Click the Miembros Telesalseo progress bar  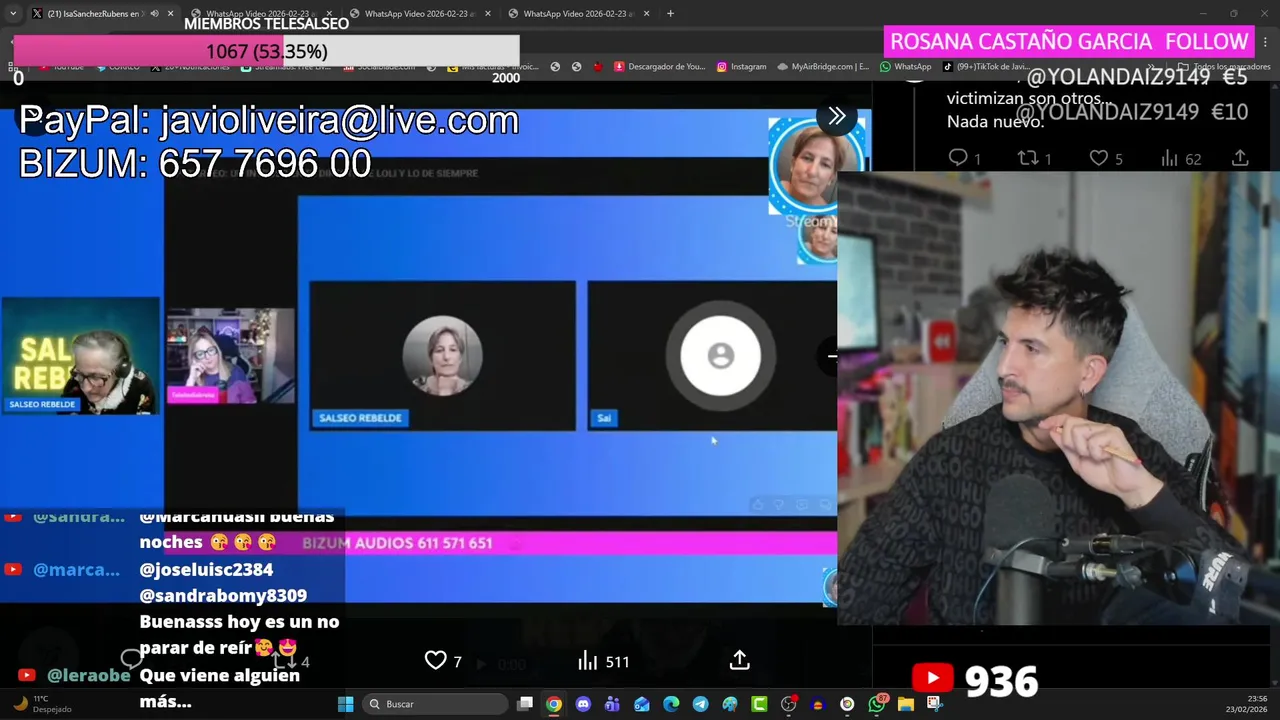[266, 51]
